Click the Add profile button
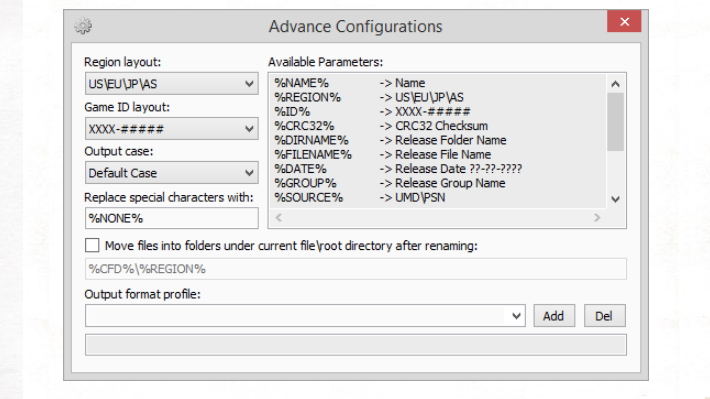The width and height of the screenshot is (710, 399). [554, 316]
